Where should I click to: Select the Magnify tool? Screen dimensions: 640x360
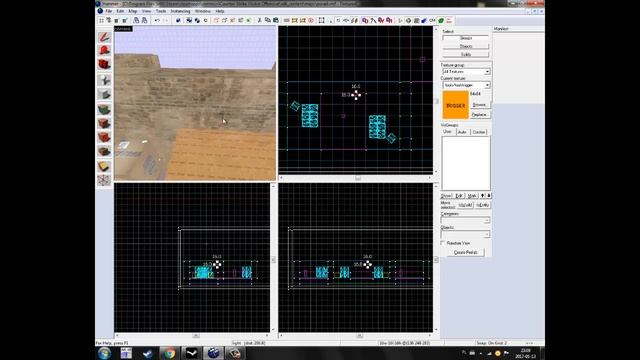pyautogui.click(x=104, y=51)
